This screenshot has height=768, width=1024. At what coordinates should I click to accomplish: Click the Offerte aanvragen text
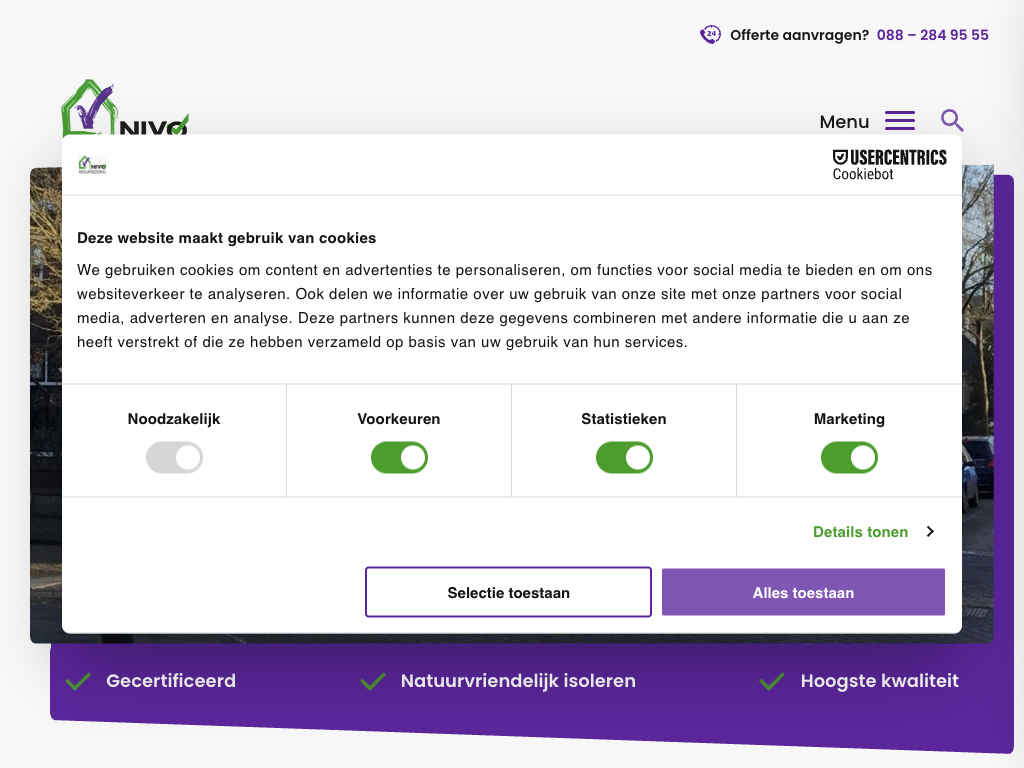coord(799,35)
